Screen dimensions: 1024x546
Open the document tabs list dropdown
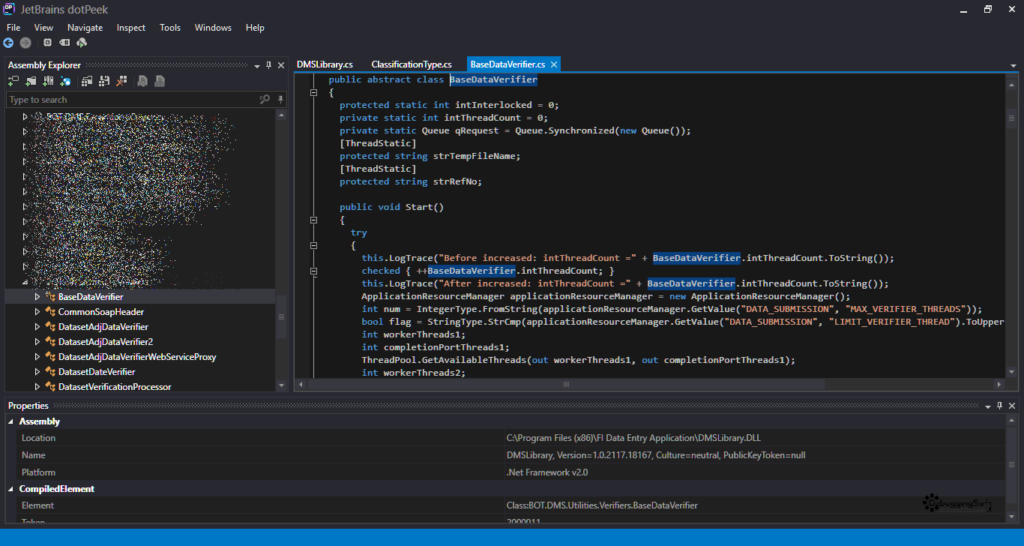coord(1014,65)
